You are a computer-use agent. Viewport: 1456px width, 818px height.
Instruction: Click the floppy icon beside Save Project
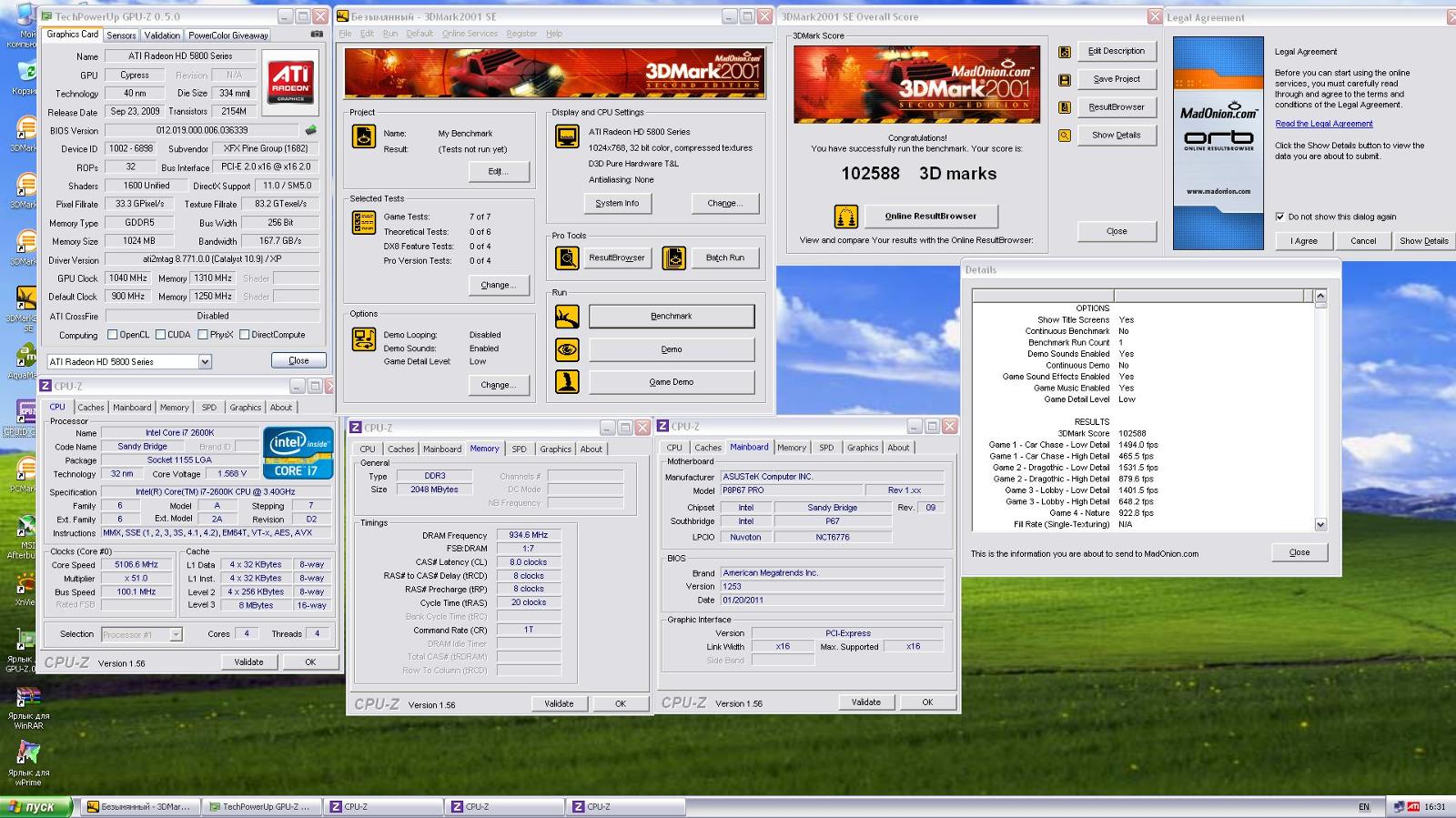pos(1065,80)
